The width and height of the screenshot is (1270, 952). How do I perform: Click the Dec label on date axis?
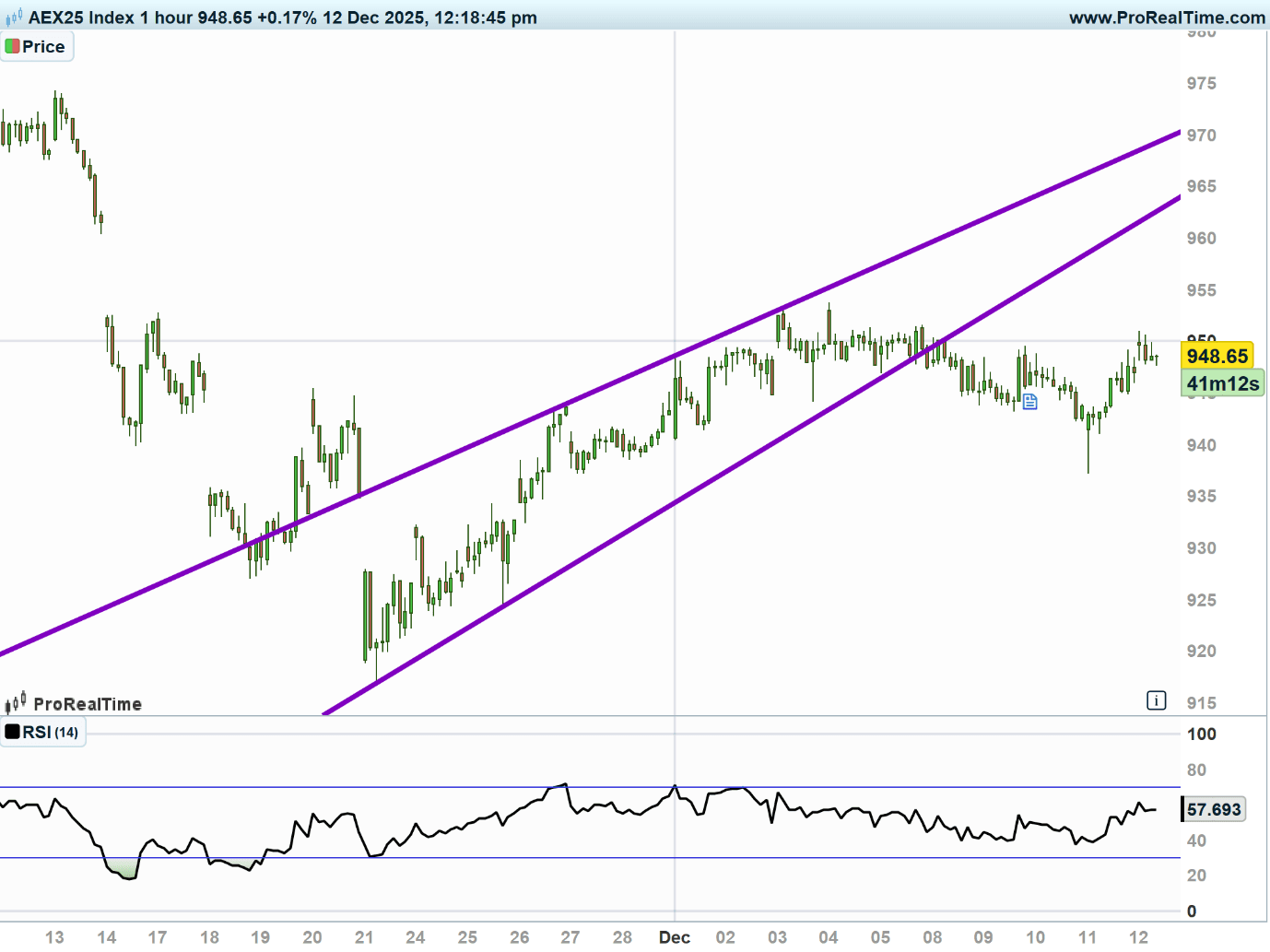coord(674,936)
